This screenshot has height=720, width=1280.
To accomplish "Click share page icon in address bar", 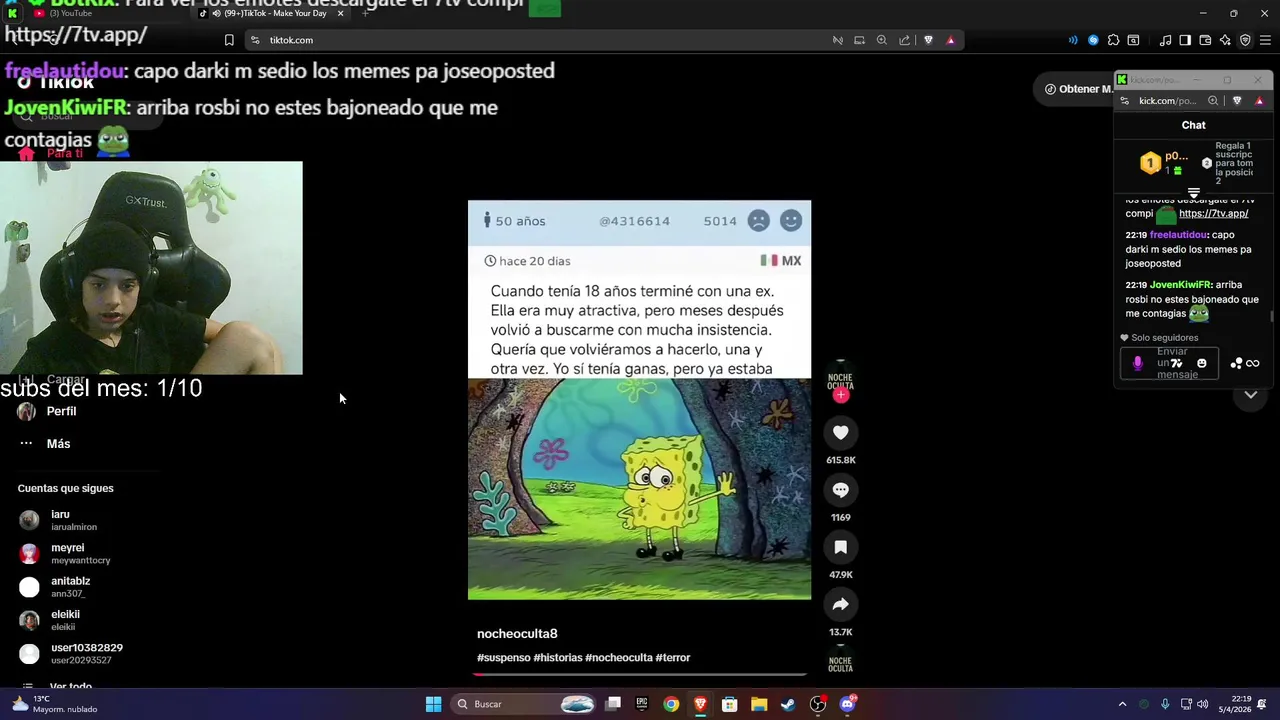I will (904, 40).
